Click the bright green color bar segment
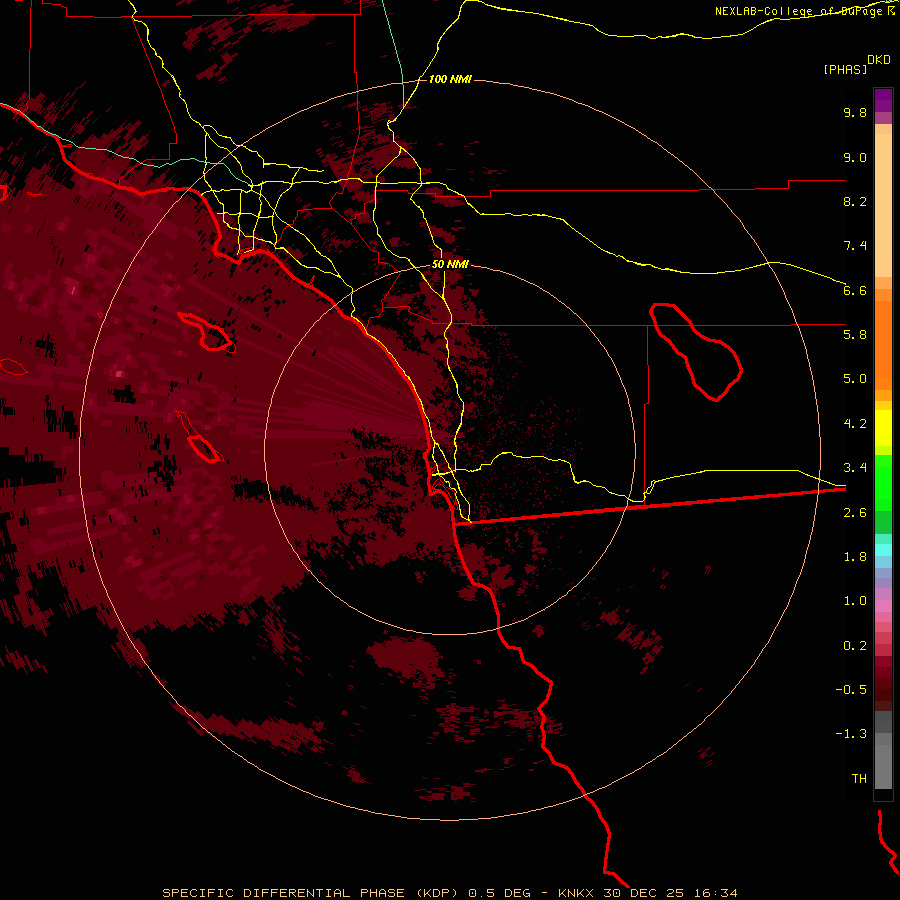The height and width of the screenshot is (900, 900). tap(883, 483)
